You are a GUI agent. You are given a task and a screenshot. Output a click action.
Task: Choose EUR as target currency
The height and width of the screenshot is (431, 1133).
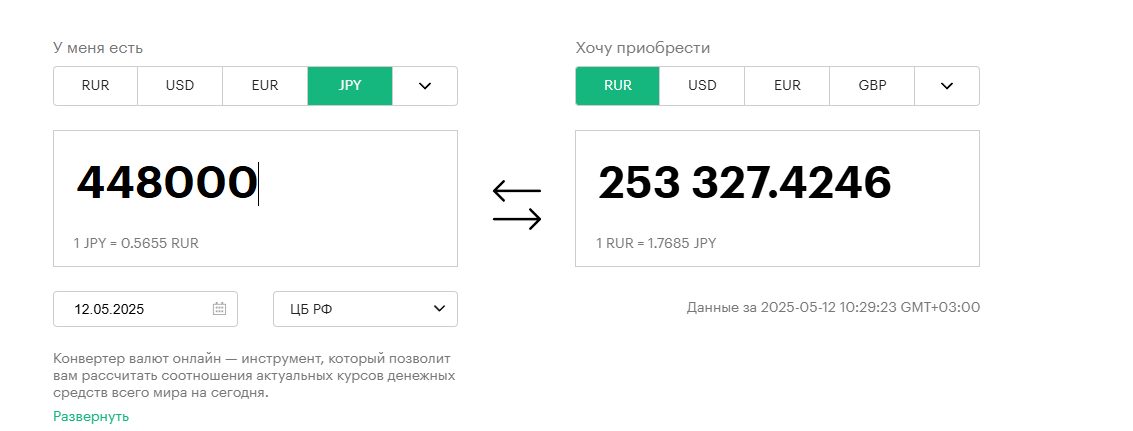coord(788,85)
